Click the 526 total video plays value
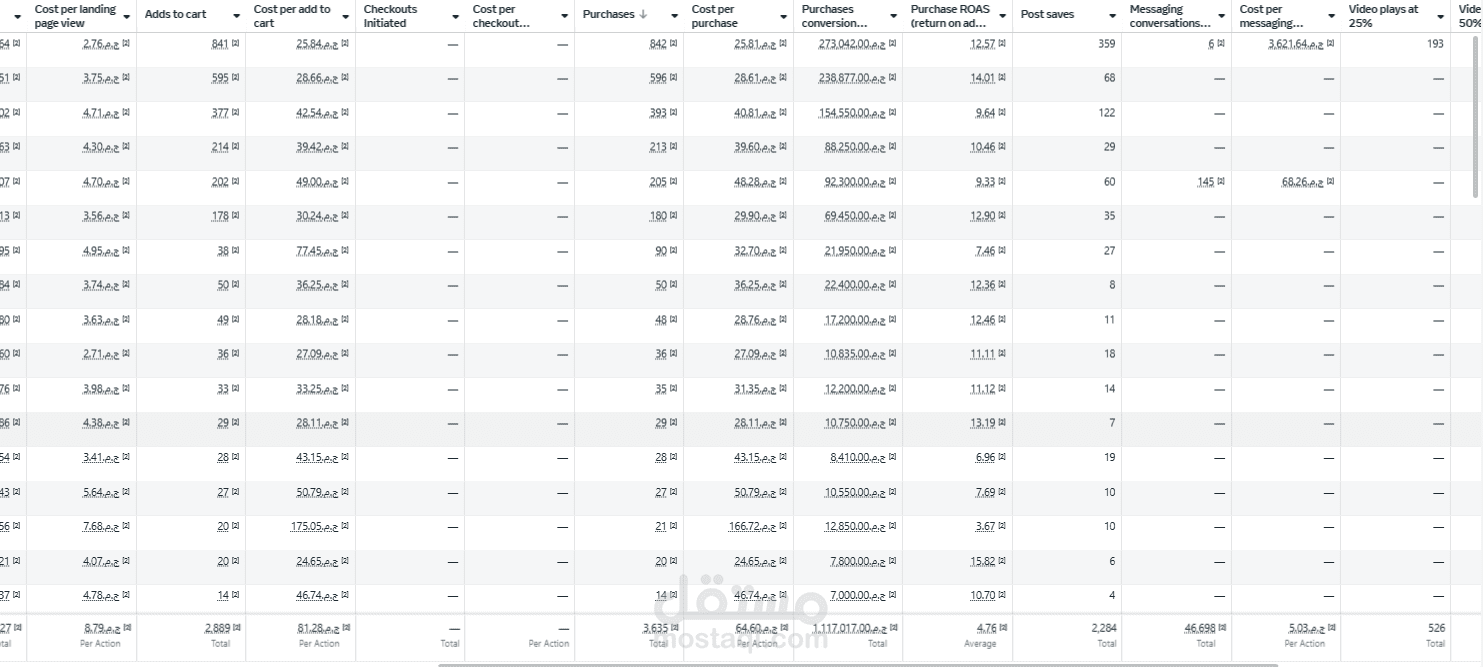 pos(1436,628)
